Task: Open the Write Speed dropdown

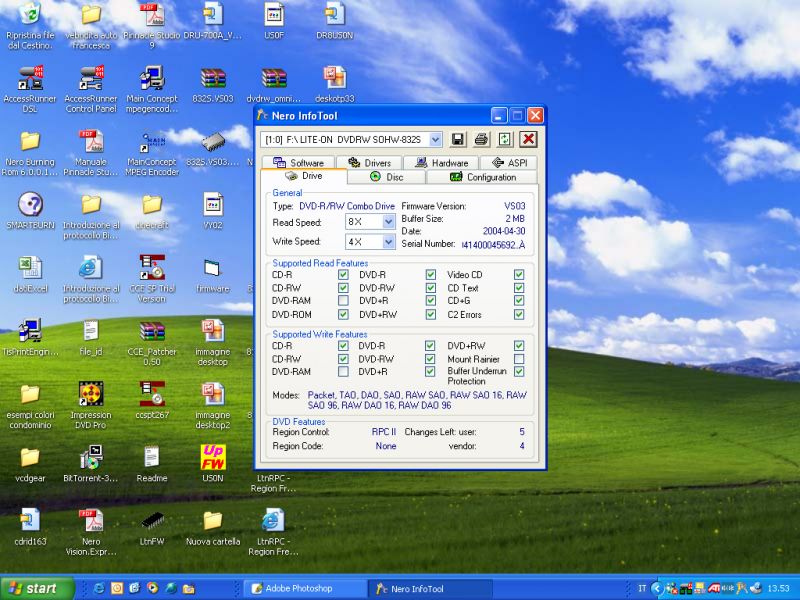Action: (388, 241)
